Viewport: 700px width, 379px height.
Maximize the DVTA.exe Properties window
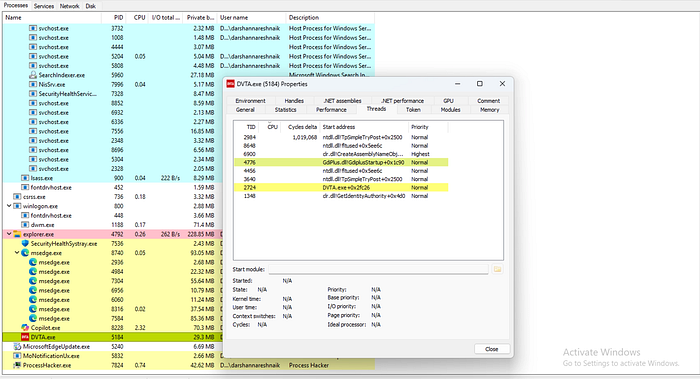coord(479,84)
